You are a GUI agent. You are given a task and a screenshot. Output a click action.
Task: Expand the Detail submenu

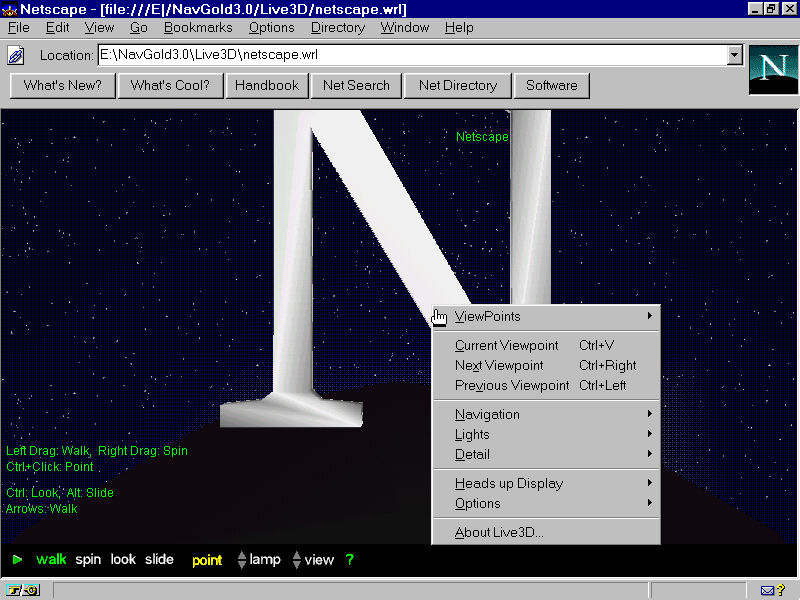(x=546, y=454)
